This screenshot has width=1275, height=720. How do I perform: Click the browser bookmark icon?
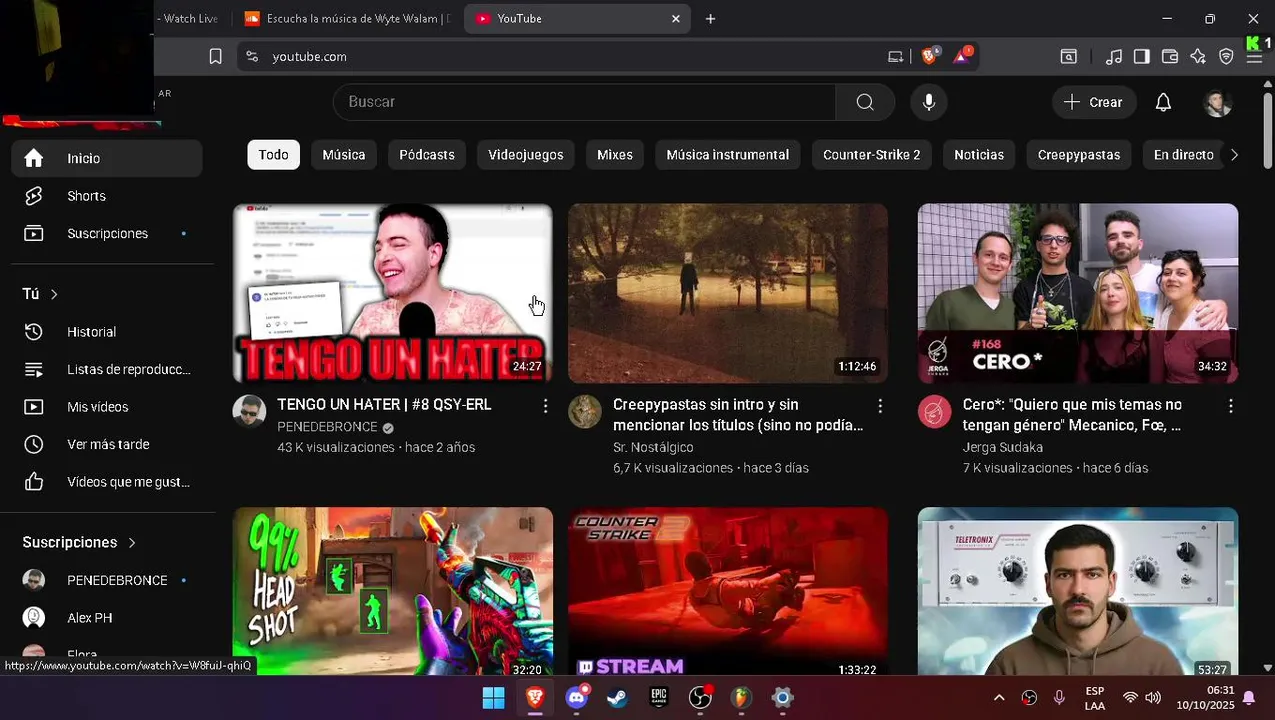click(x=215, y=57)
